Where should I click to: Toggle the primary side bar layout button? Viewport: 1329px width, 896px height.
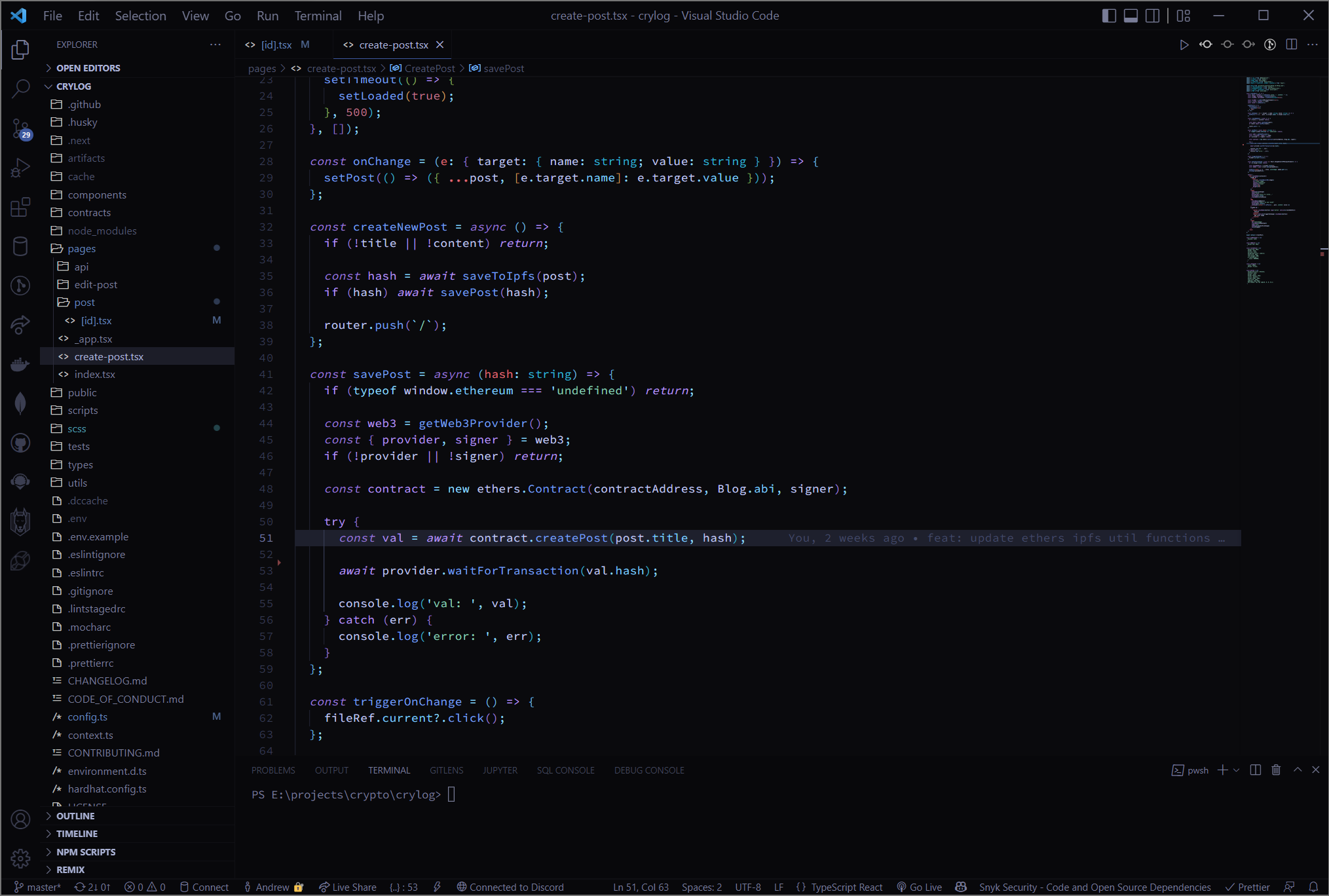coord(1109,16)
